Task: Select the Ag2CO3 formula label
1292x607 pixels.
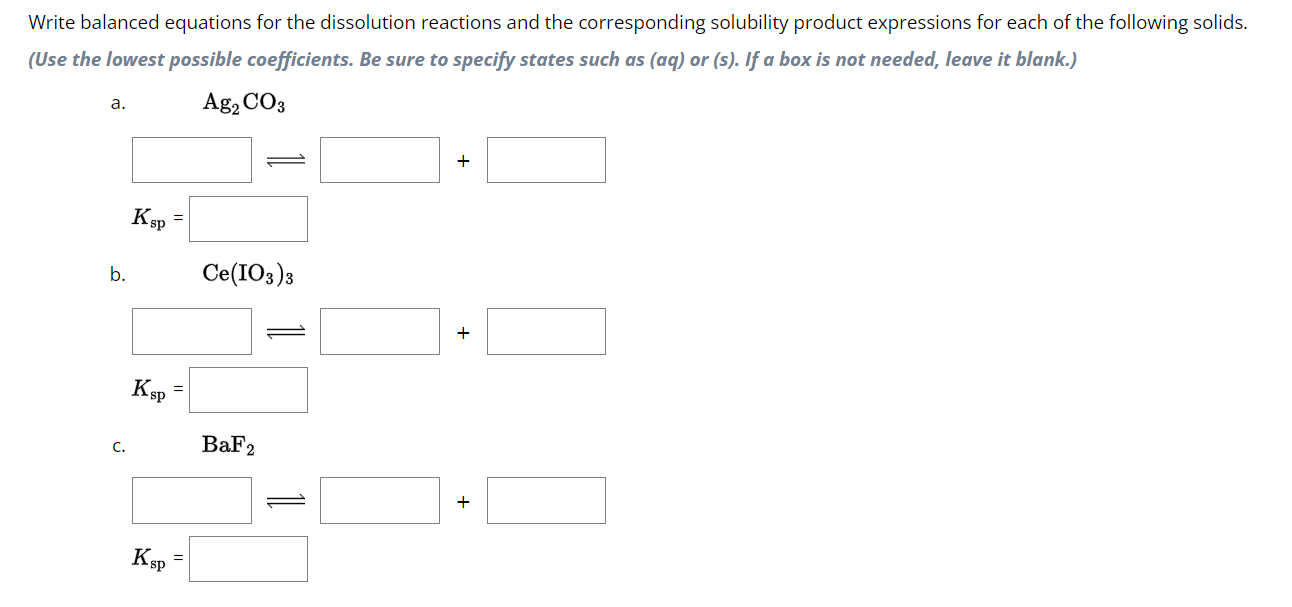Action: 243,99
